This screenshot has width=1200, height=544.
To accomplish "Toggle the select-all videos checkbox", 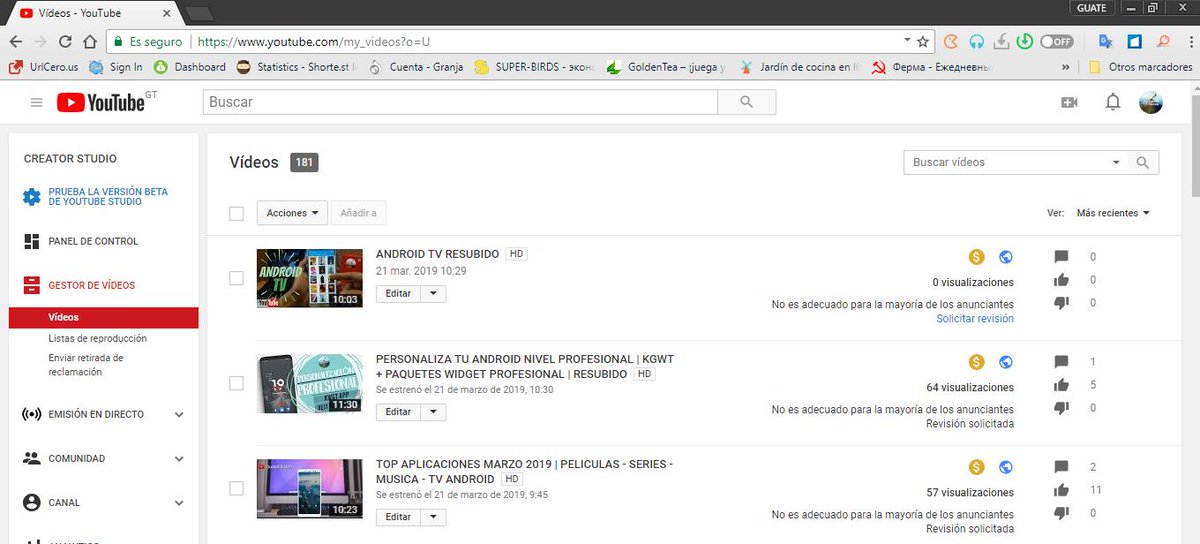I will point(236,213).
